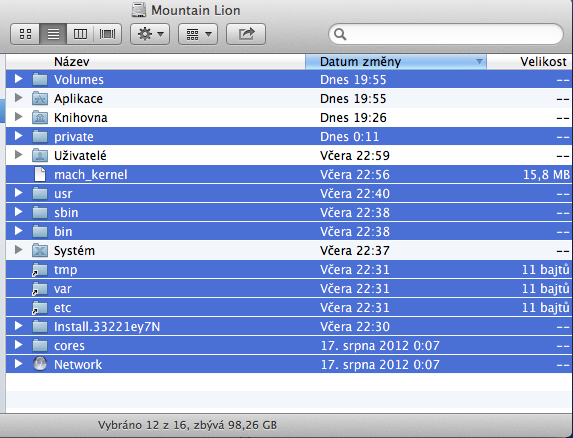Expand the usr folder
Screen dimensions: 573x438
click(x=18, y=193)
